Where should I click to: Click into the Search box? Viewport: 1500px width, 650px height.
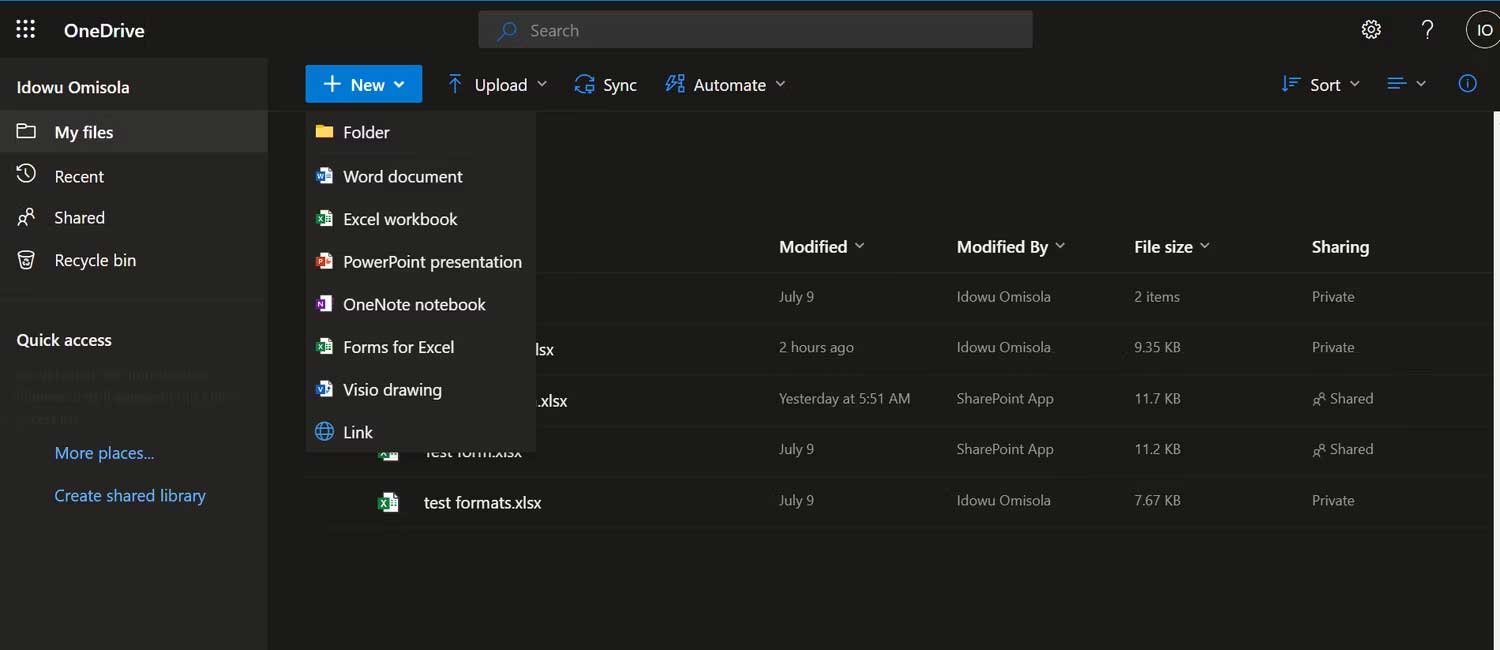(x=755, y=30)
